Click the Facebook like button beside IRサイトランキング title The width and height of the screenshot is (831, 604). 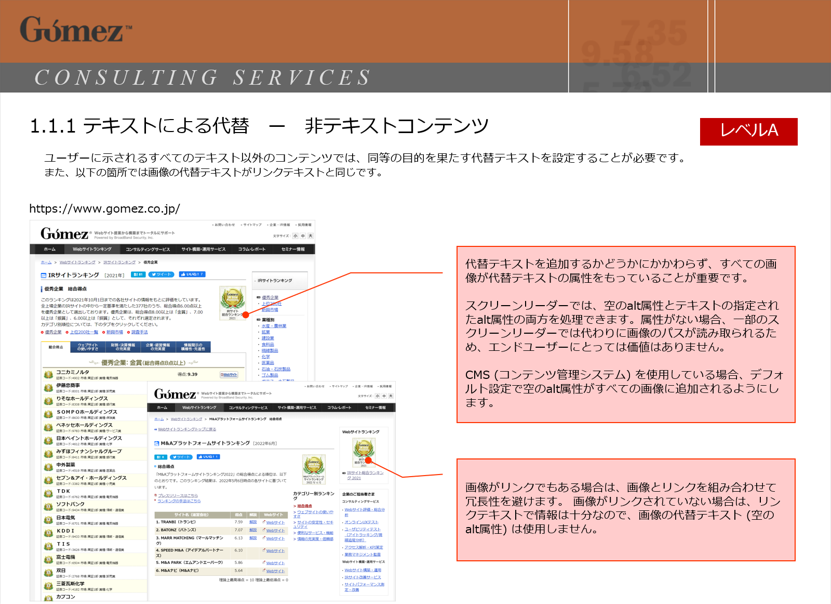click(x=192, y=274)
